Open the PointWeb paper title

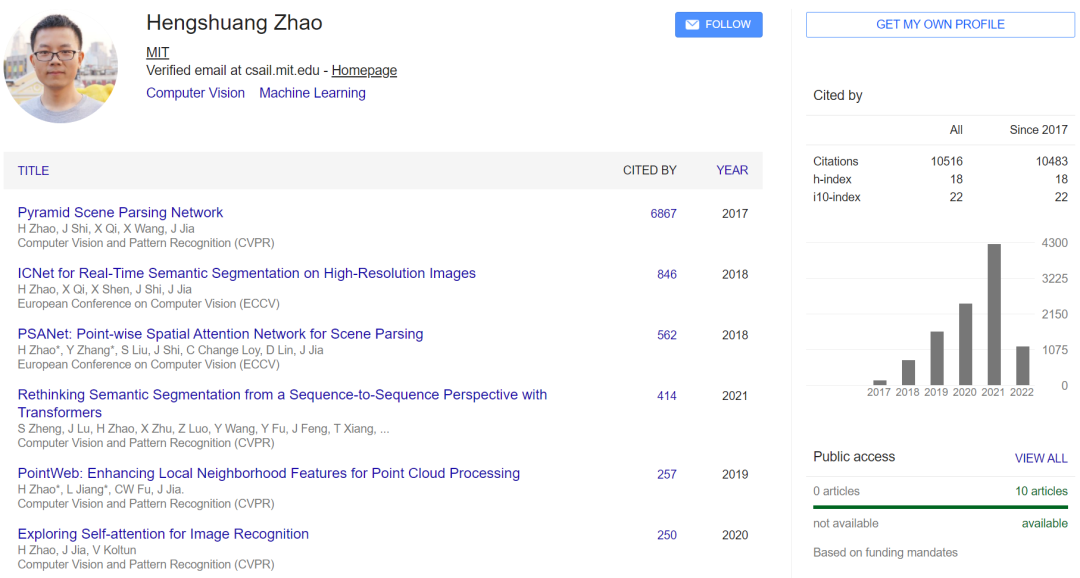pos(268,473)
